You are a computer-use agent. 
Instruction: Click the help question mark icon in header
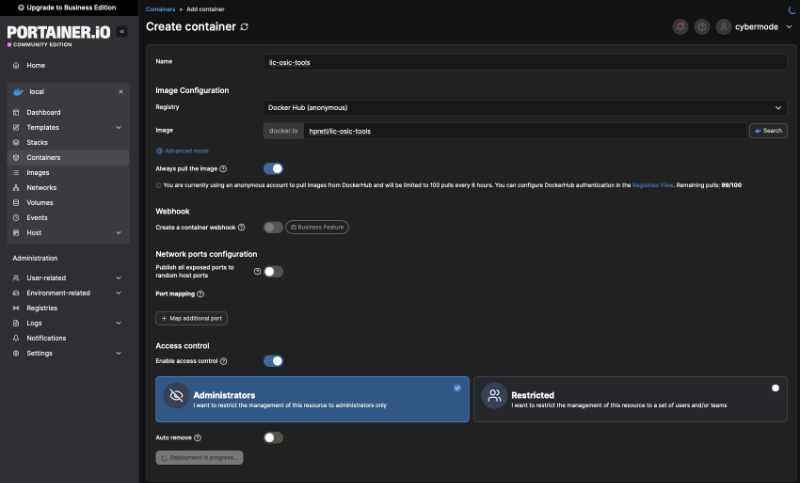(702, 27)
